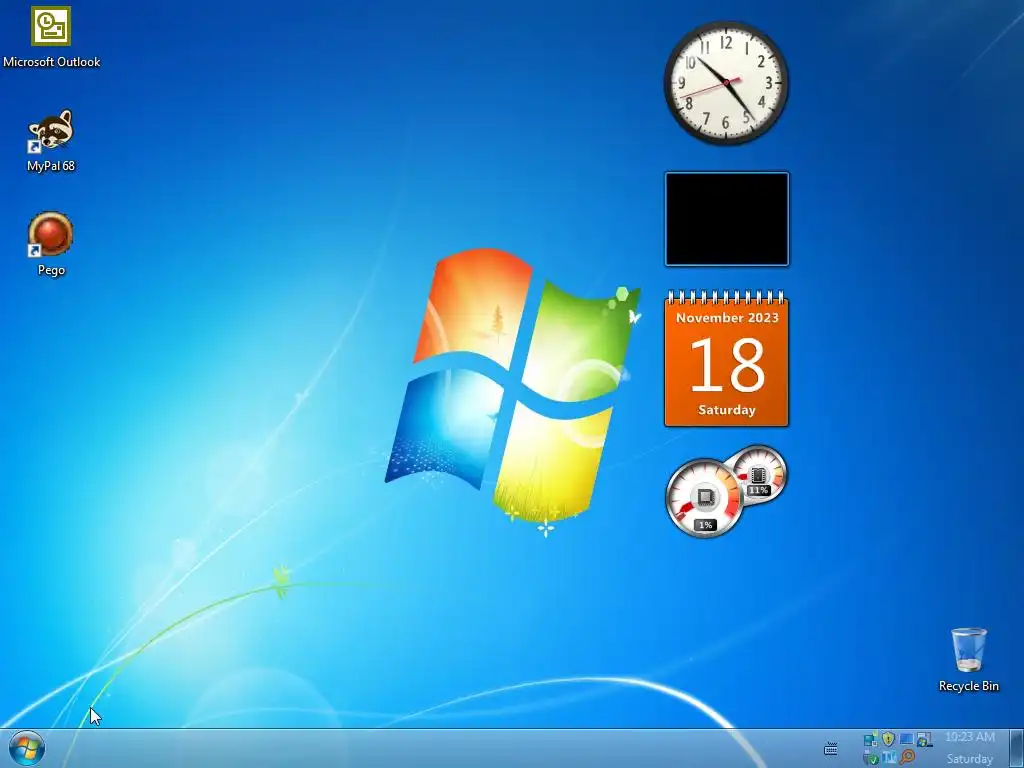Select the Microsoft Outlook desktop icon

pos(51,37)
